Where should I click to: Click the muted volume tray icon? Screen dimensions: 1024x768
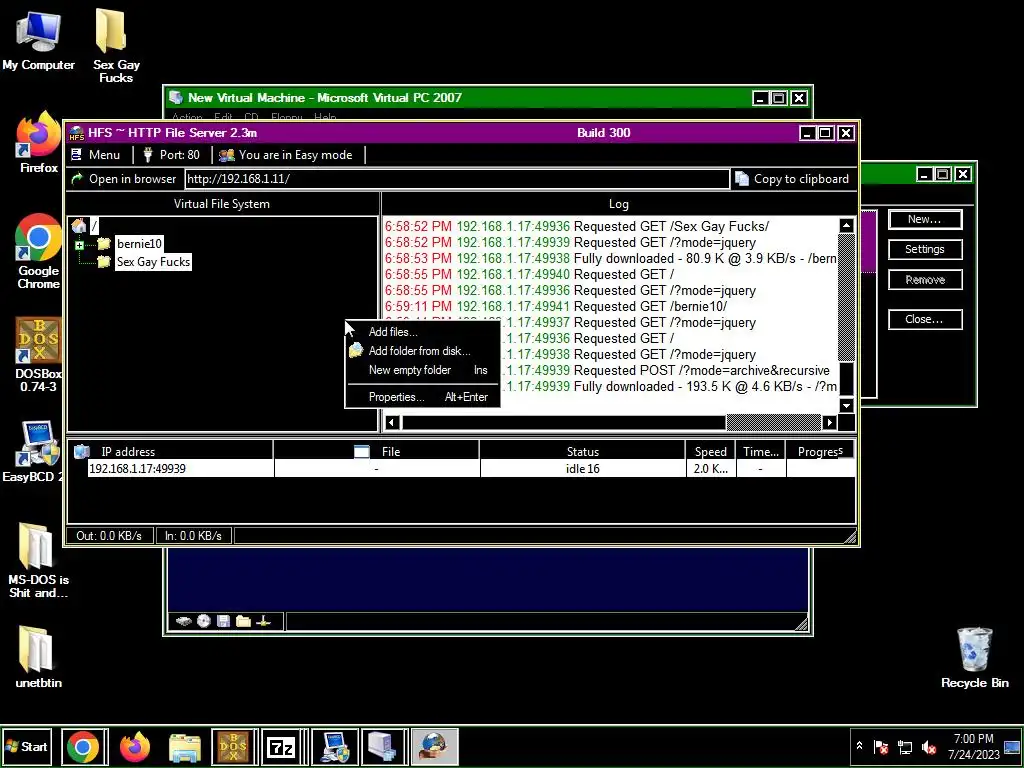928,747
